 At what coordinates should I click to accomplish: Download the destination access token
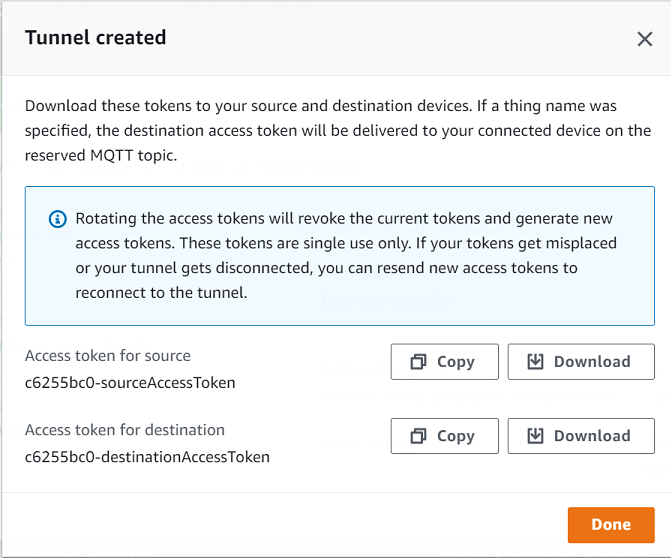581,436
